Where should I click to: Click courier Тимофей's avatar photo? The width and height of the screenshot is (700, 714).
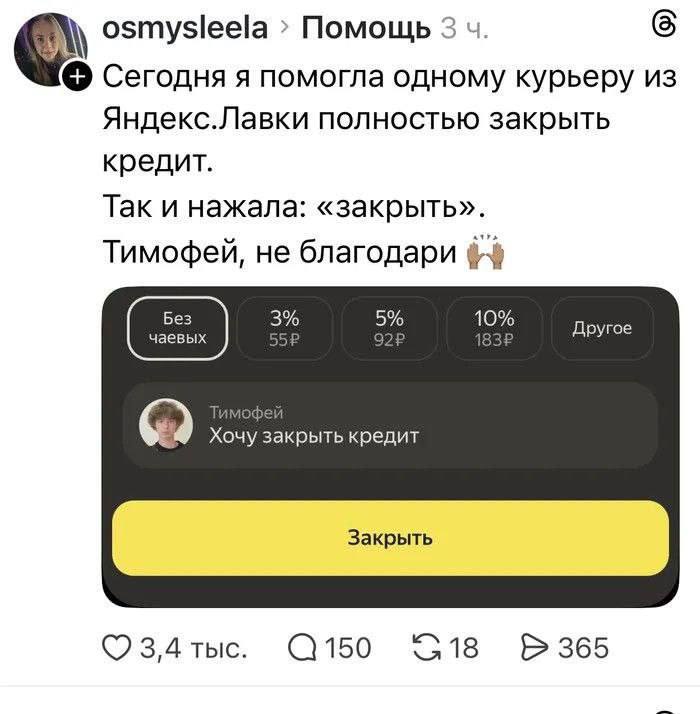166,425
